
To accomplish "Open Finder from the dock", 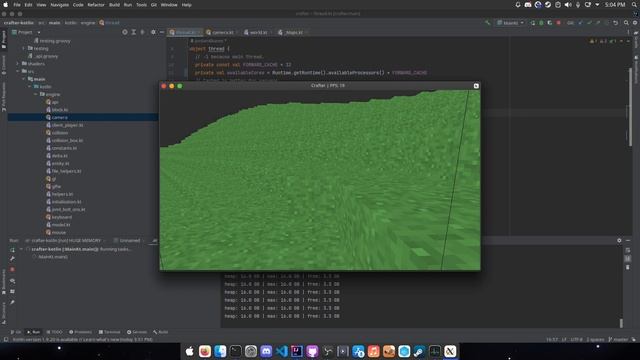I will [x=220, y=351].
